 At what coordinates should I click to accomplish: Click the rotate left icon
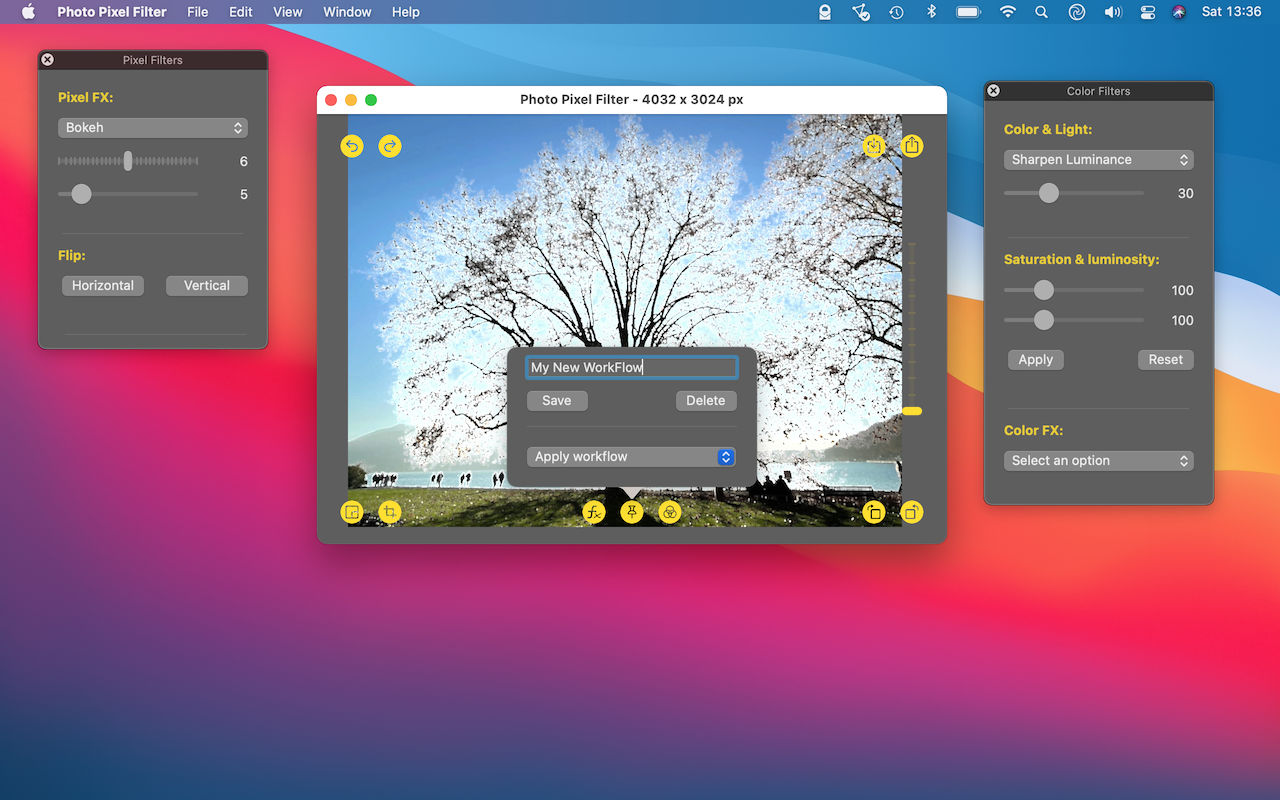click(x=874, y=513)
